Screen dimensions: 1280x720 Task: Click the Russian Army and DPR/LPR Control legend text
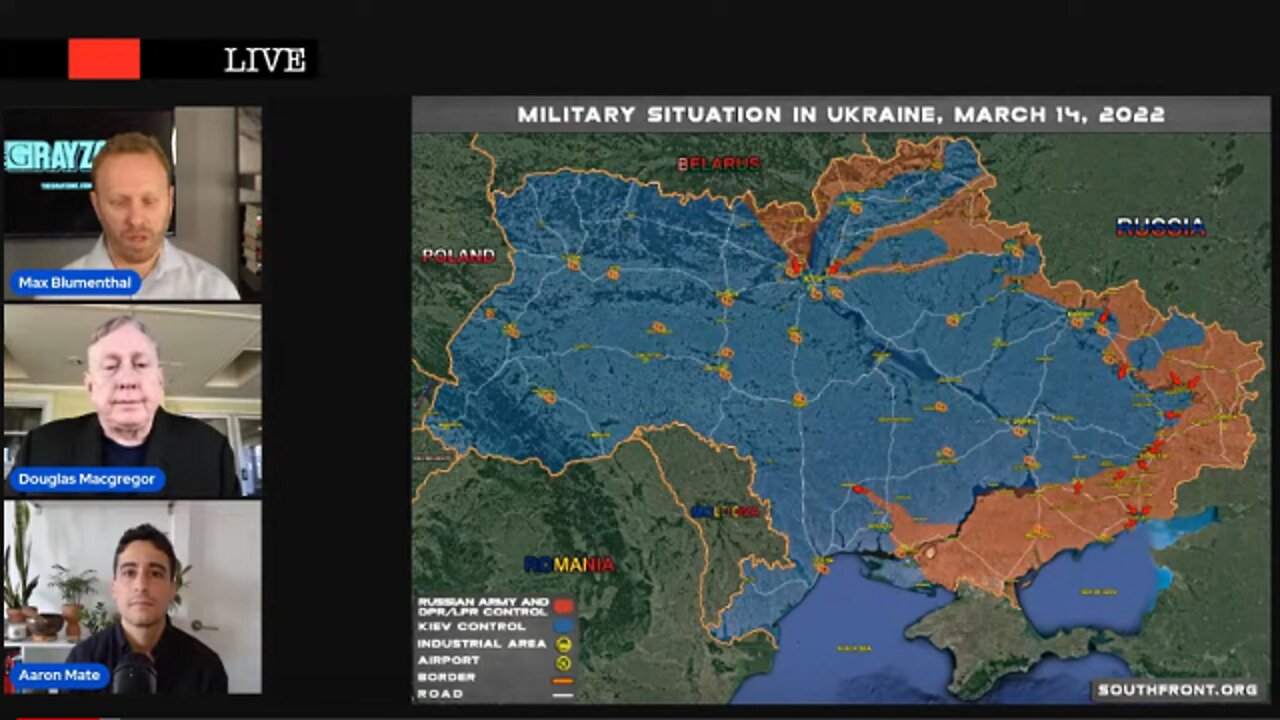[x=483, y=605]
